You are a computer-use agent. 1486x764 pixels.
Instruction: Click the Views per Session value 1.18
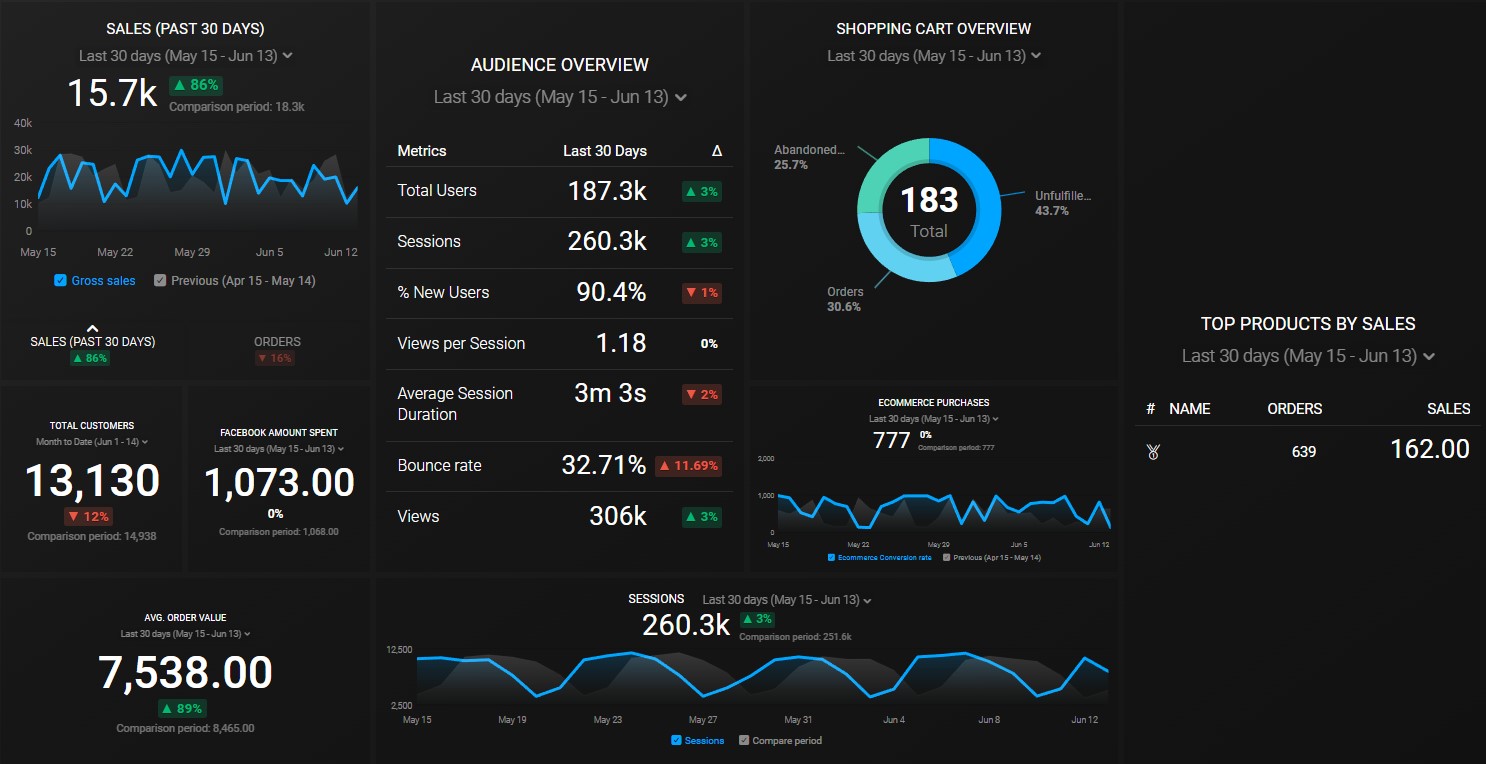[621, 343]
